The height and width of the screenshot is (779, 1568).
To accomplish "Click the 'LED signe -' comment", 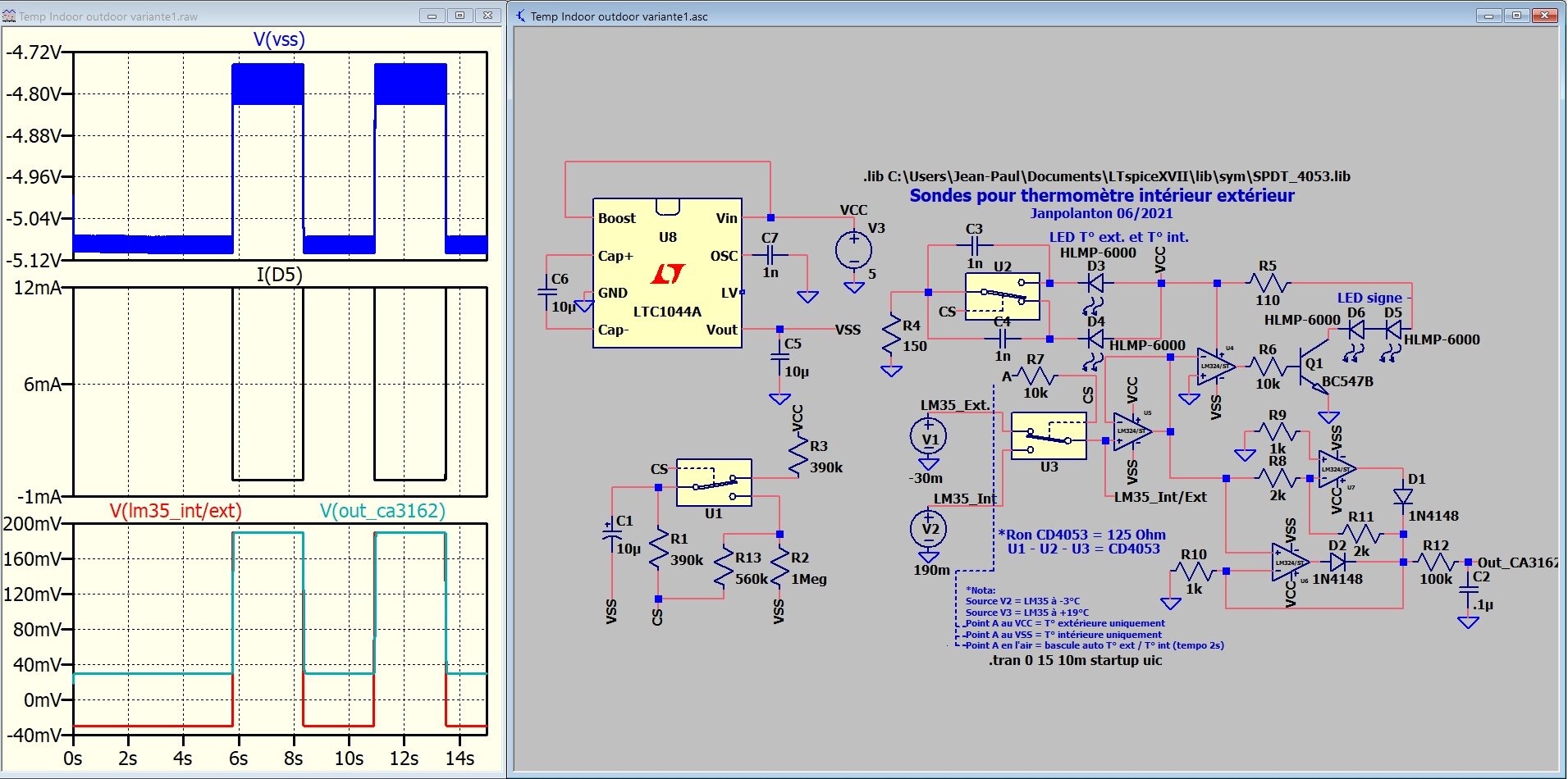I will coord(1374,298).
